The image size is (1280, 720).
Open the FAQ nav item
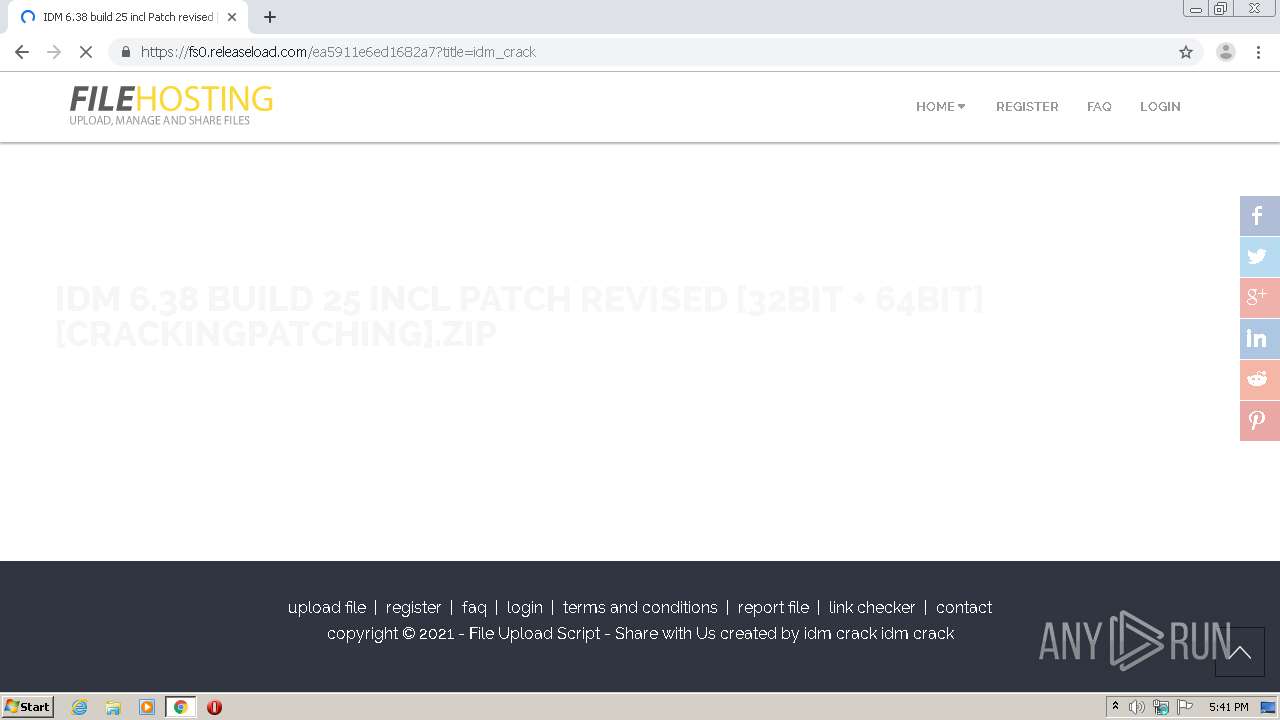tap(1099, 106)
